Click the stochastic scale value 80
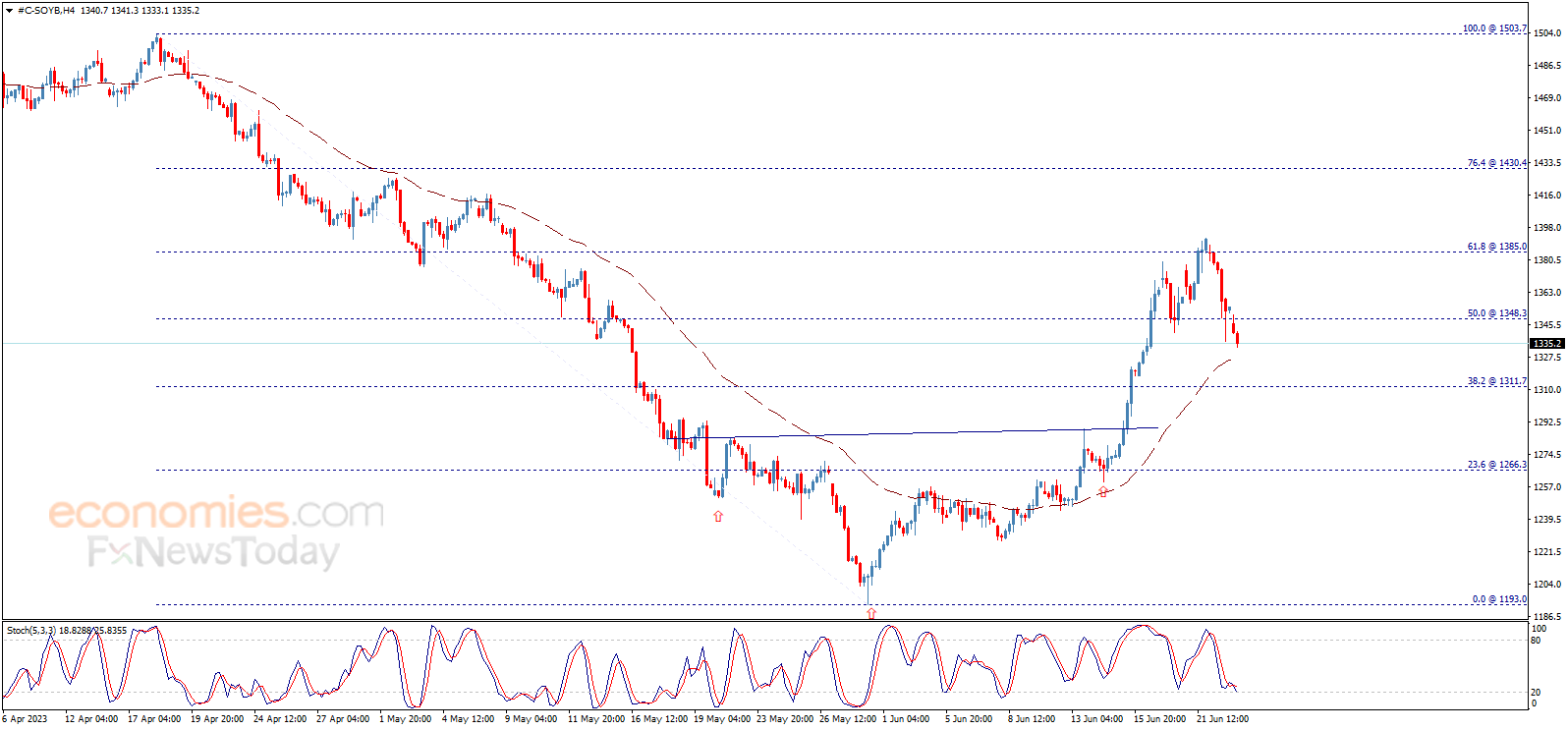1568x730 pixels. pyautogui.click(x=1536, y=641)
